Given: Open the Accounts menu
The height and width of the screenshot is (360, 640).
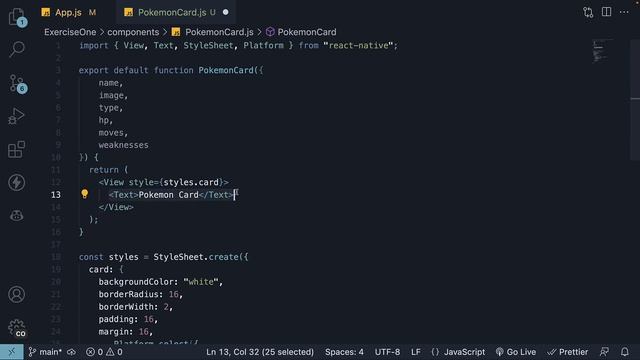Looking at the screenshot, I should [x=17, y=294].
